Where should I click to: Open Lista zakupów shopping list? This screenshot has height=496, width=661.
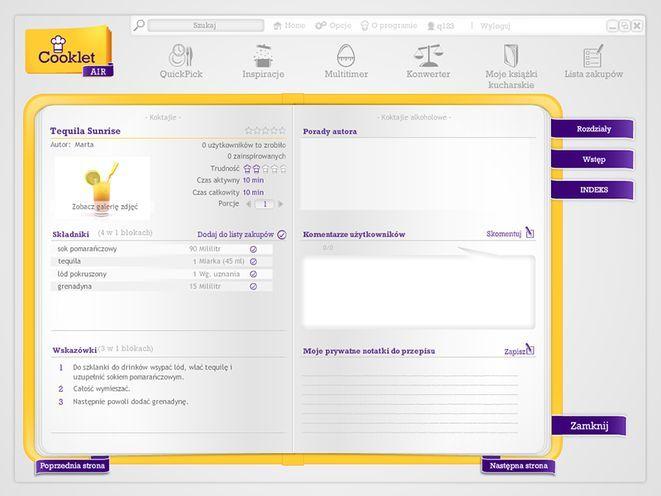click(594, 61)
